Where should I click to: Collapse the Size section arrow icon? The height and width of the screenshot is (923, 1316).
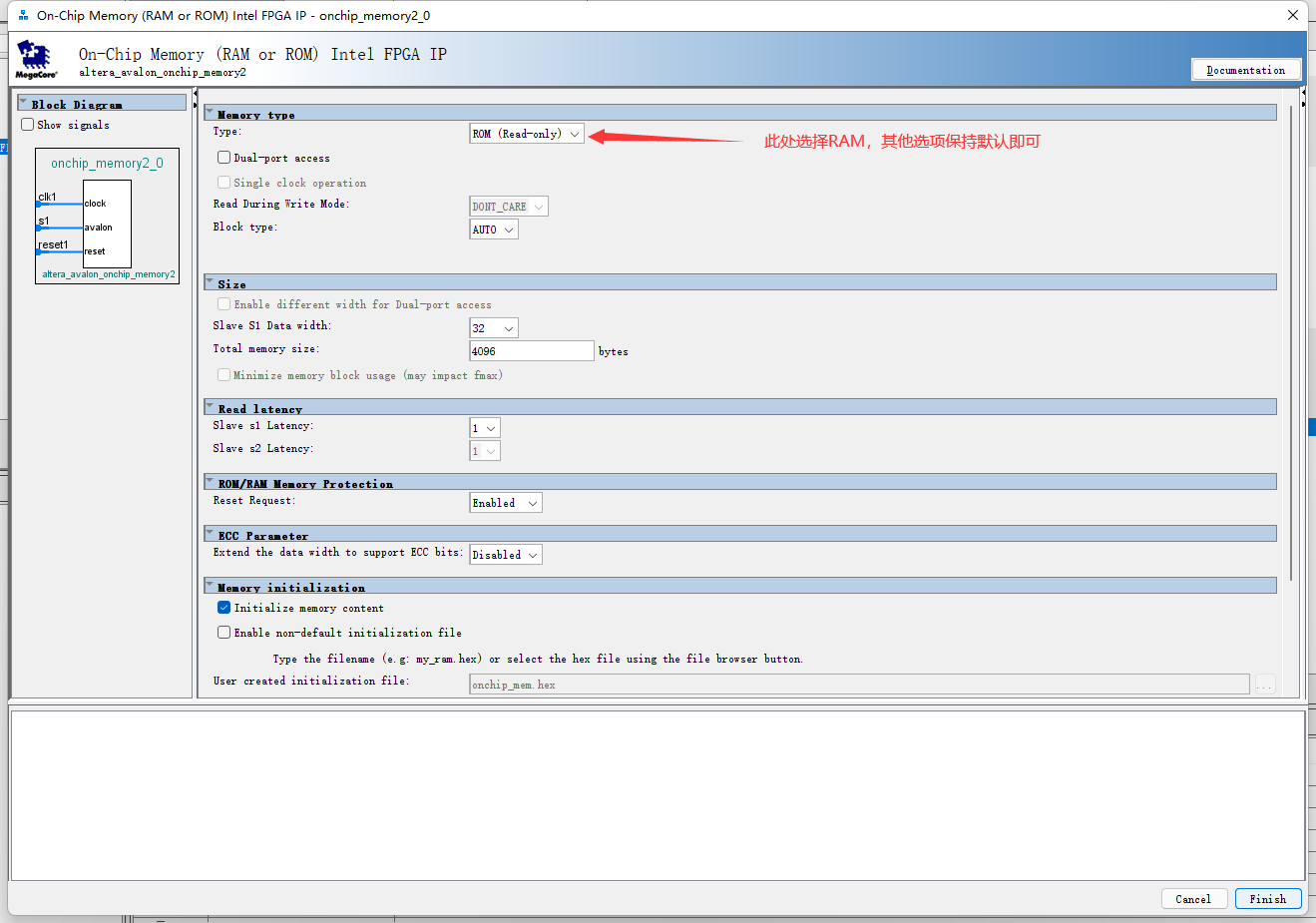[210, 282]
